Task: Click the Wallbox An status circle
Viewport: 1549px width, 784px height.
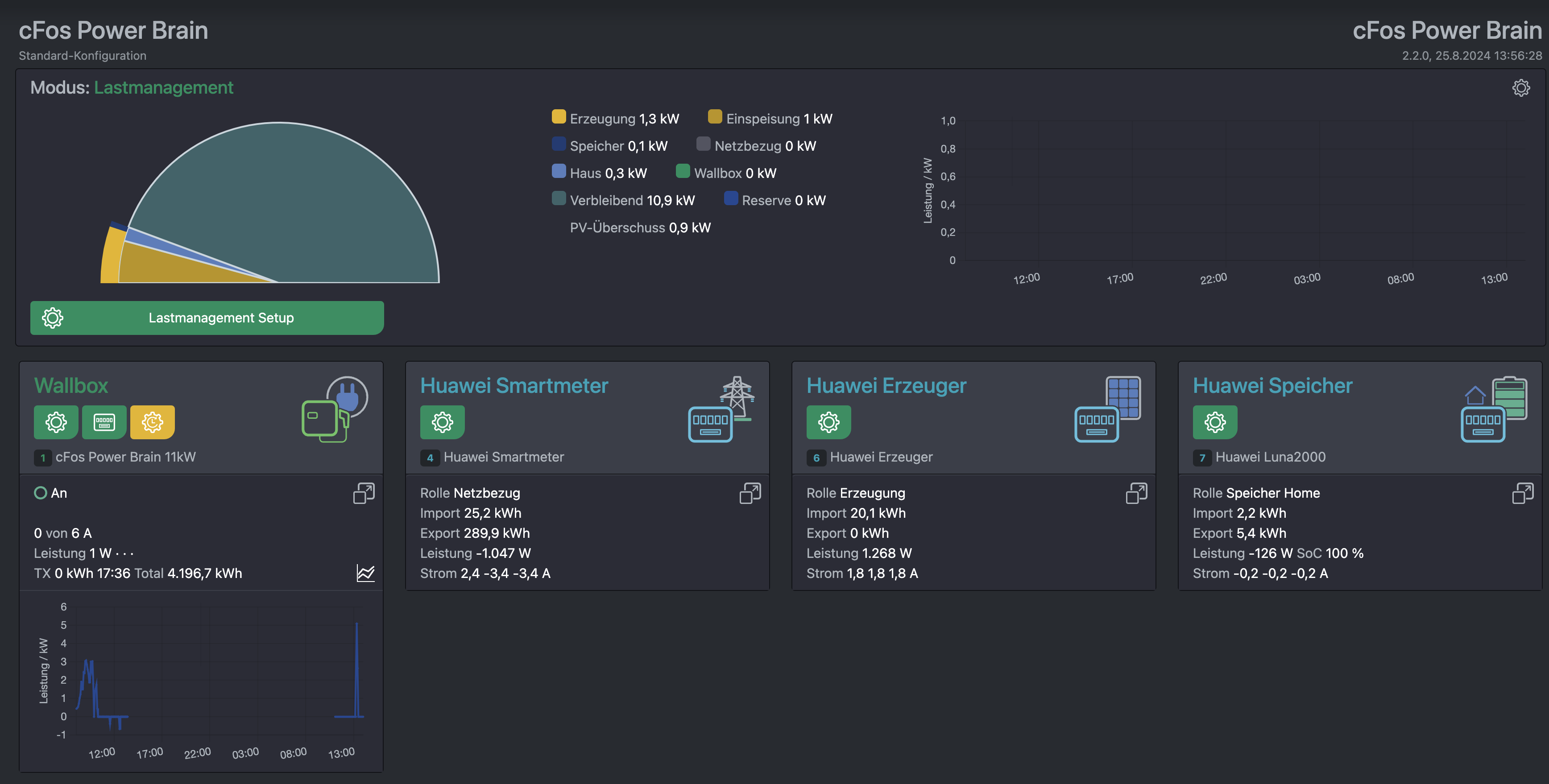Action: coord(40,493)
